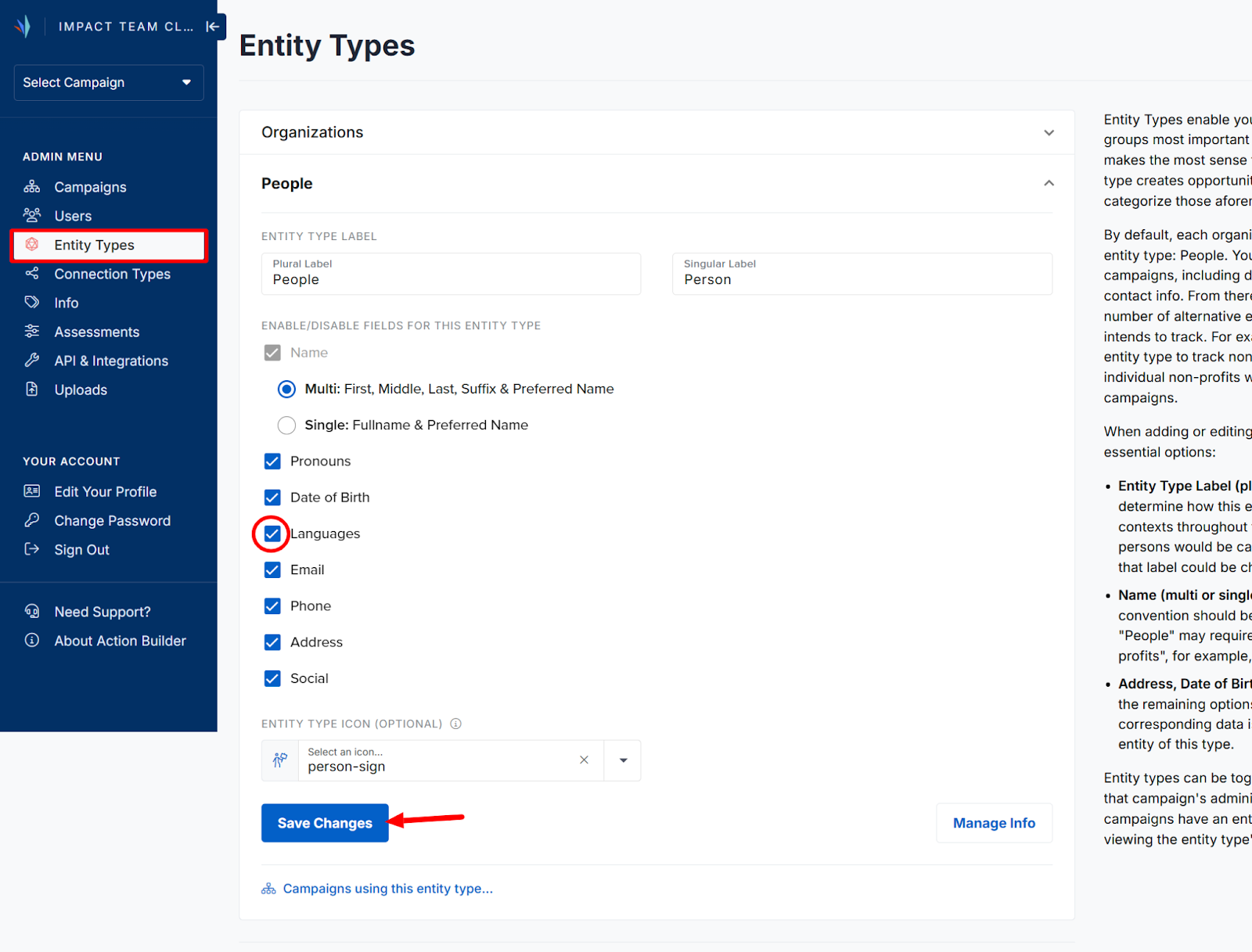Click Save Changes button
Screen dimensions: 1252x952
pos(325,823)
